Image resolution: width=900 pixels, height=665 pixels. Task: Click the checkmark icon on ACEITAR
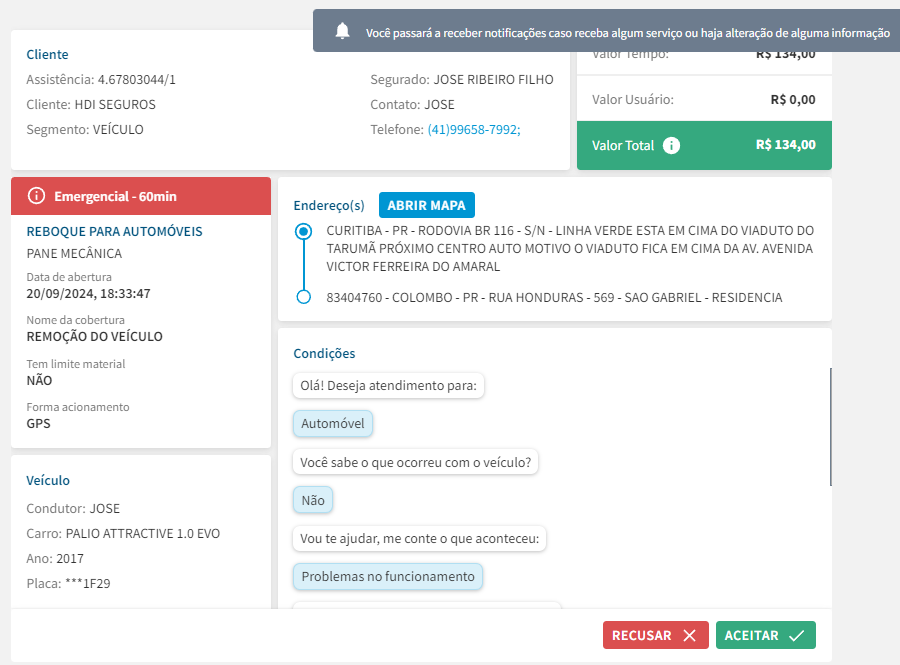tap(796, 635)
